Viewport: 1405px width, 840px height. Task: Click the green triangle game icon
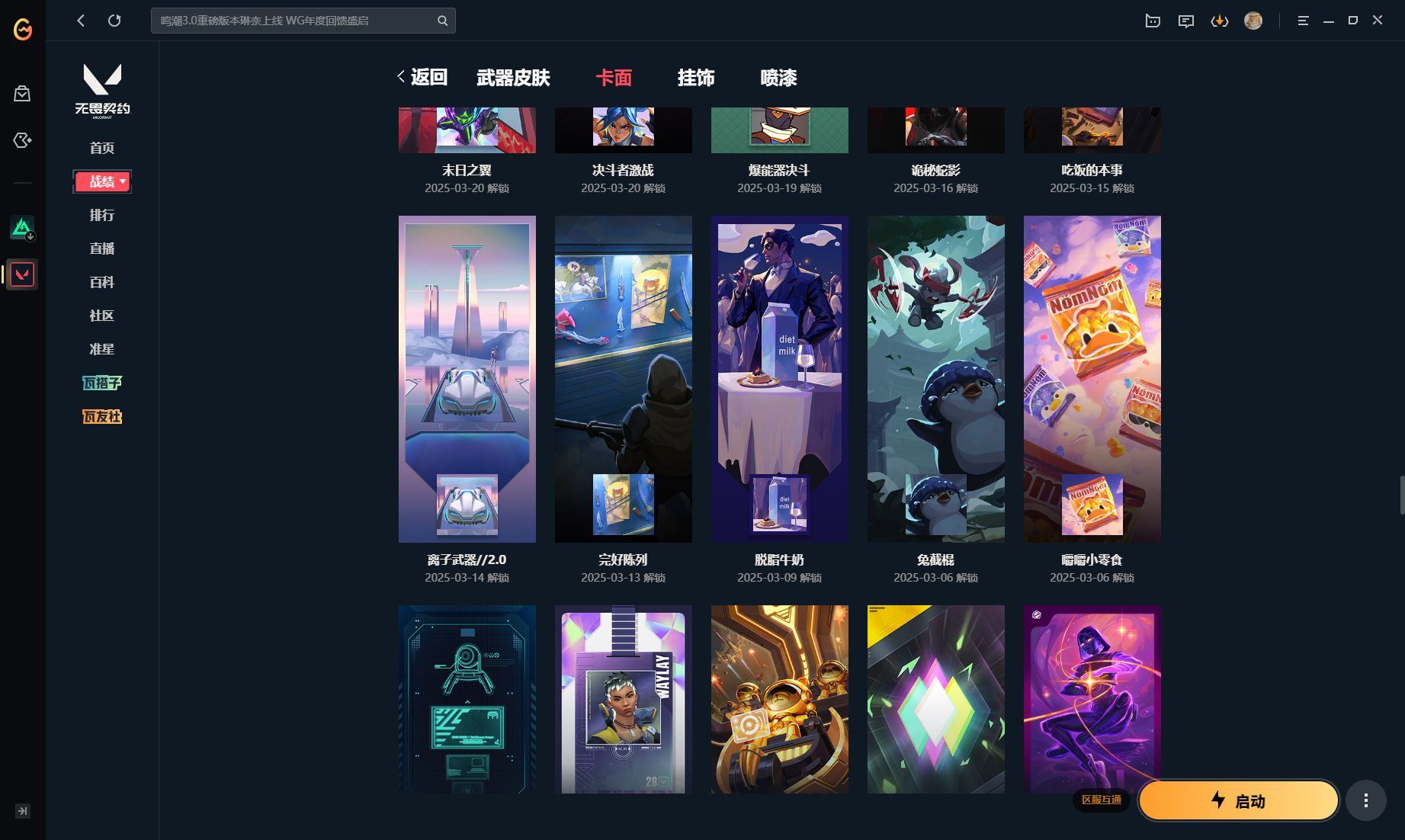click(x=22, y=227)
